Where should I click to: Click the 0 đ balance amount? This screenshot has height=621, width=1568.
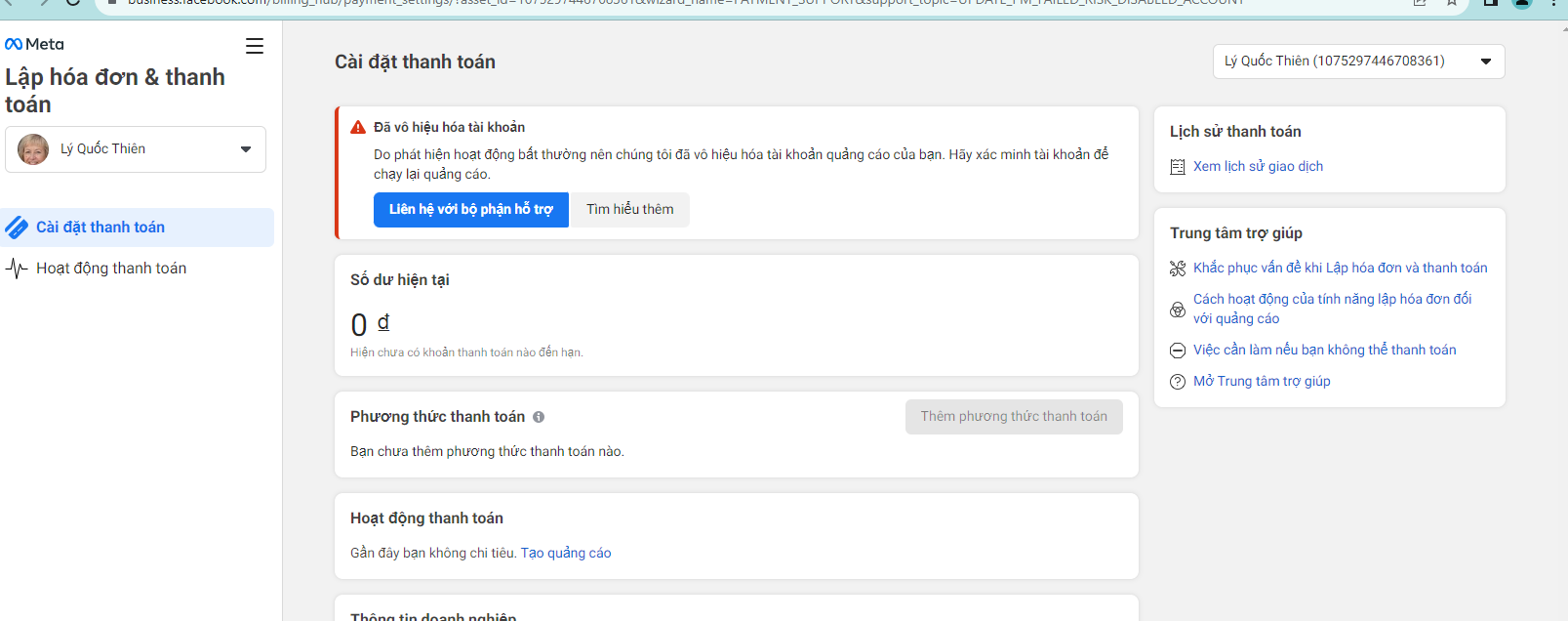[x=370, y=324]
